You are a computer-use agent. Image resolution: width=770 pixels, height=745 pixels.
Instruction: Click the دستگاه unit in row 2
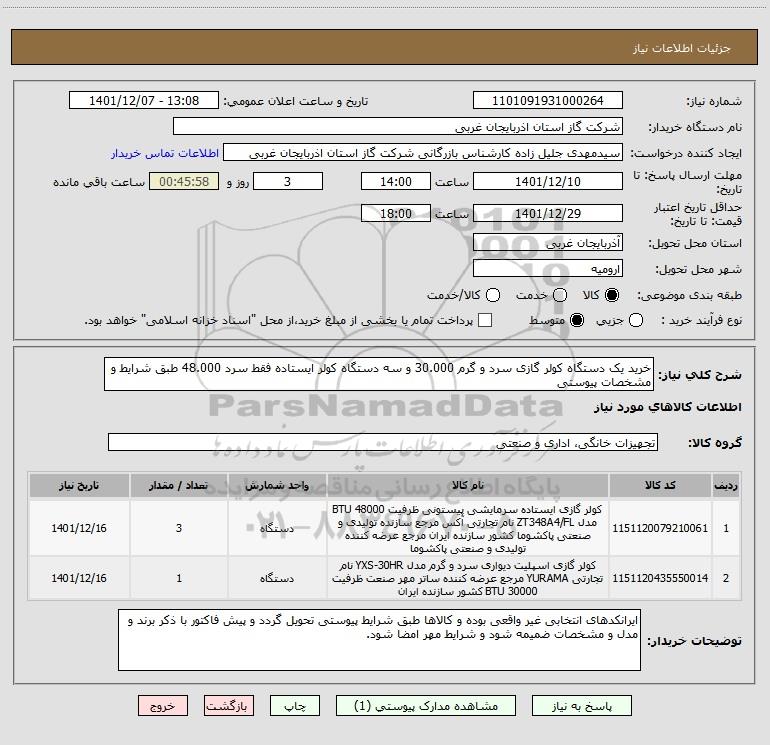(x=277, y=578)
